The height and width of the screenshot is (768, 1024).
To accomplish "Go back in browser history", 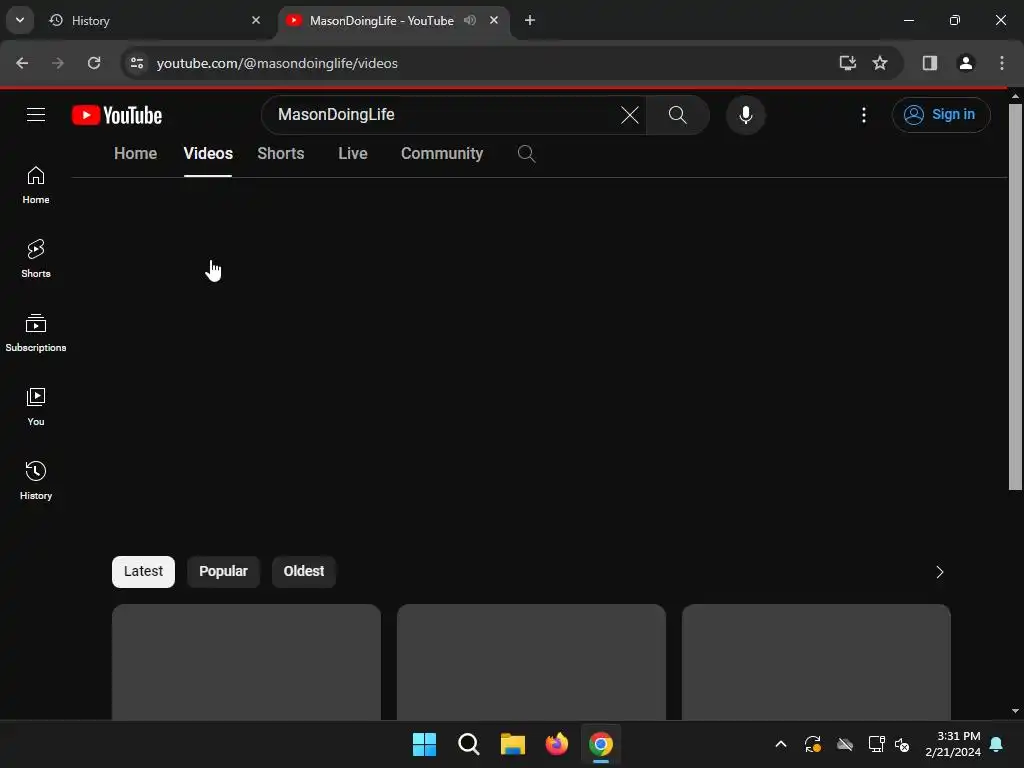I will 22,63.
